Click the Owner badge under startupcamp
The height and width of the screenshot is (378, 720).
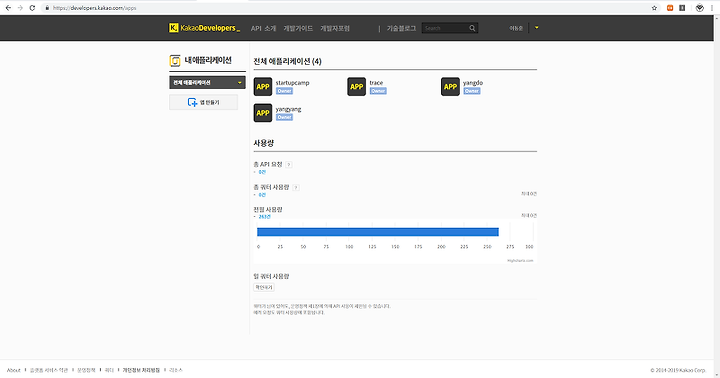click(x=284, y=91)
